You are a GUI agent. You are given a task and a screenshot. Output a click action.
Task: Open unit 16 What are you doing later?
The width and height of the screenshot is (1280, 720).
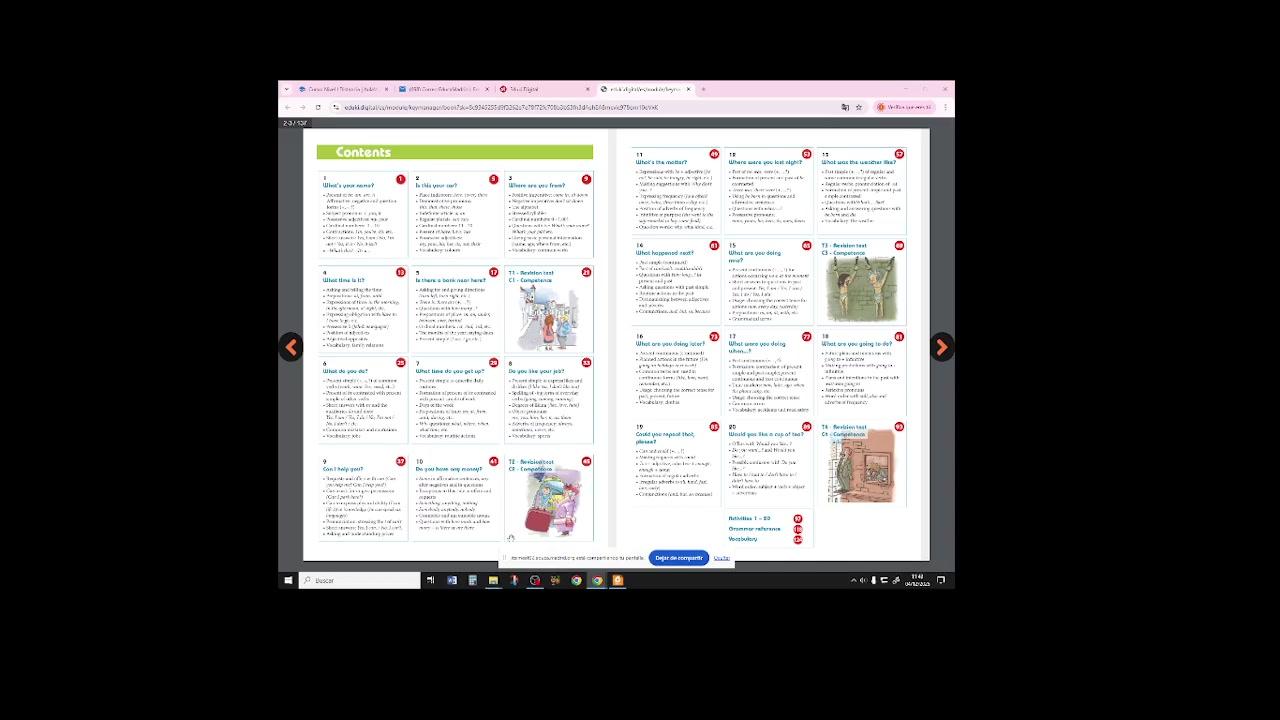670,344
